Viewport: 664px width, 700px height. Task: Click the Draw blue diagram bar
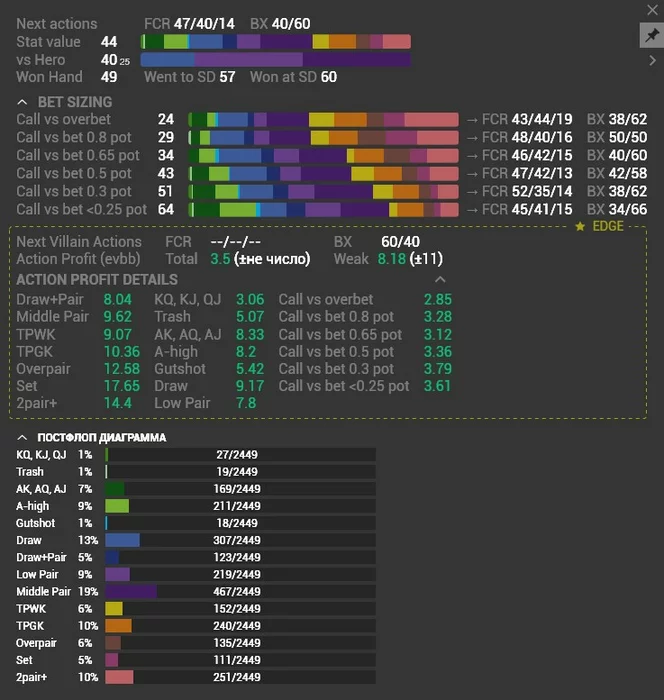click(122, 540)
